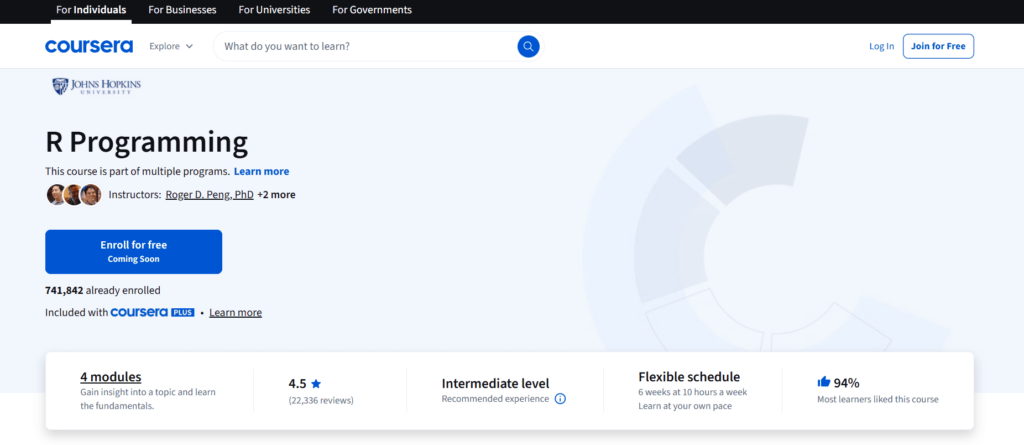Click the Coursera logo
The height and width of the screenshot is (445, 1024).
[89, 46]
